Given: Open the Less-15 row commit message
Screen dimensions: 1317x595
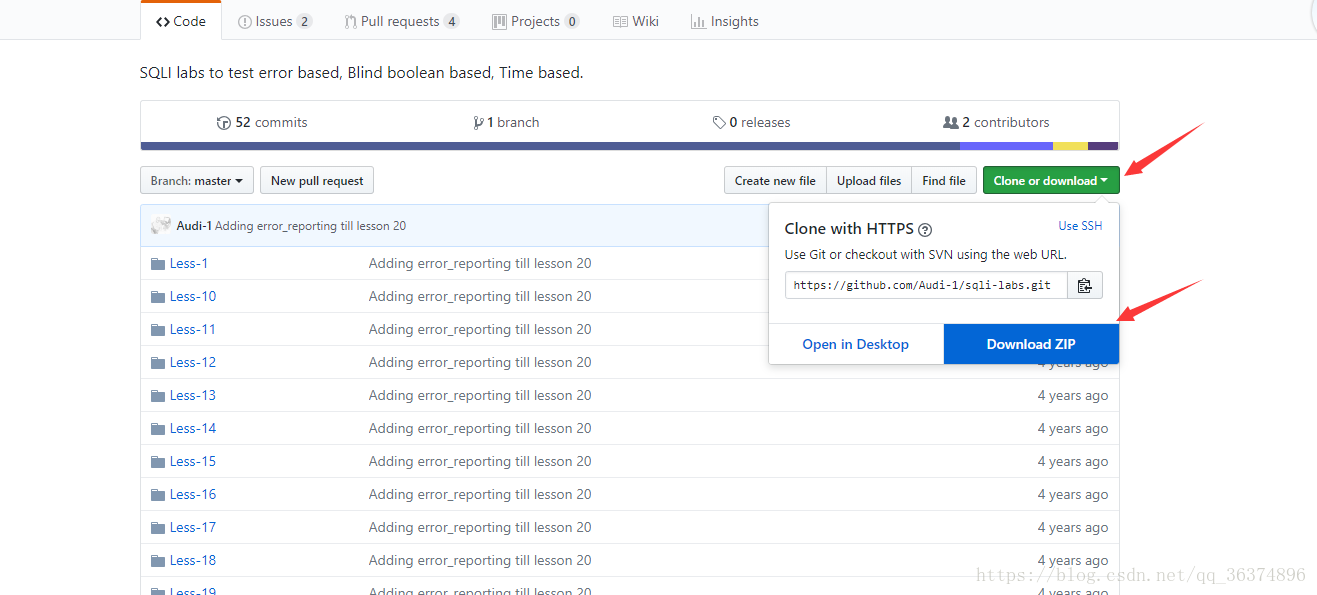Looking at the screenshot, I should [480, 461].
